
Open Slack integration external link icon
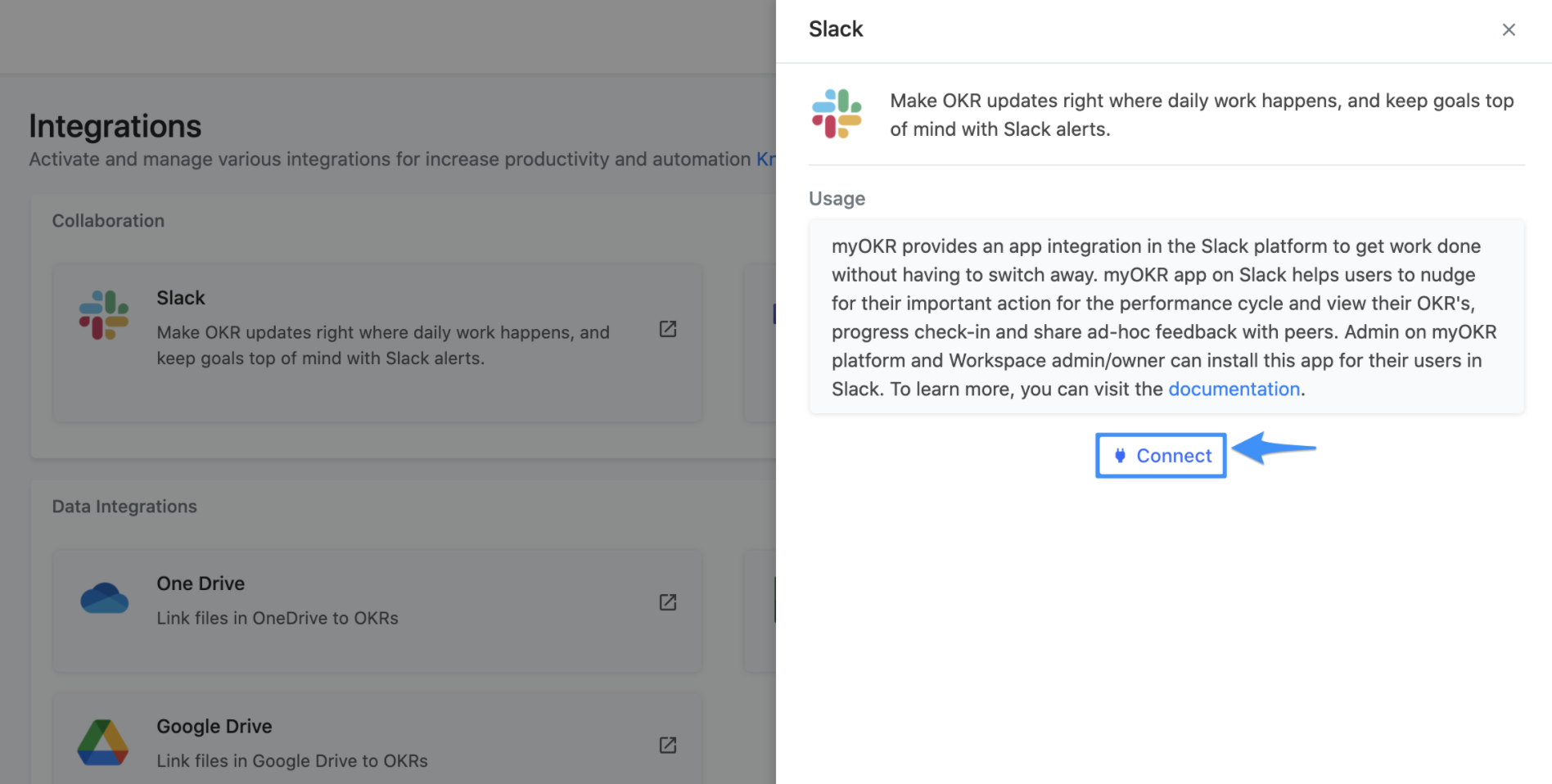point(668,328)
